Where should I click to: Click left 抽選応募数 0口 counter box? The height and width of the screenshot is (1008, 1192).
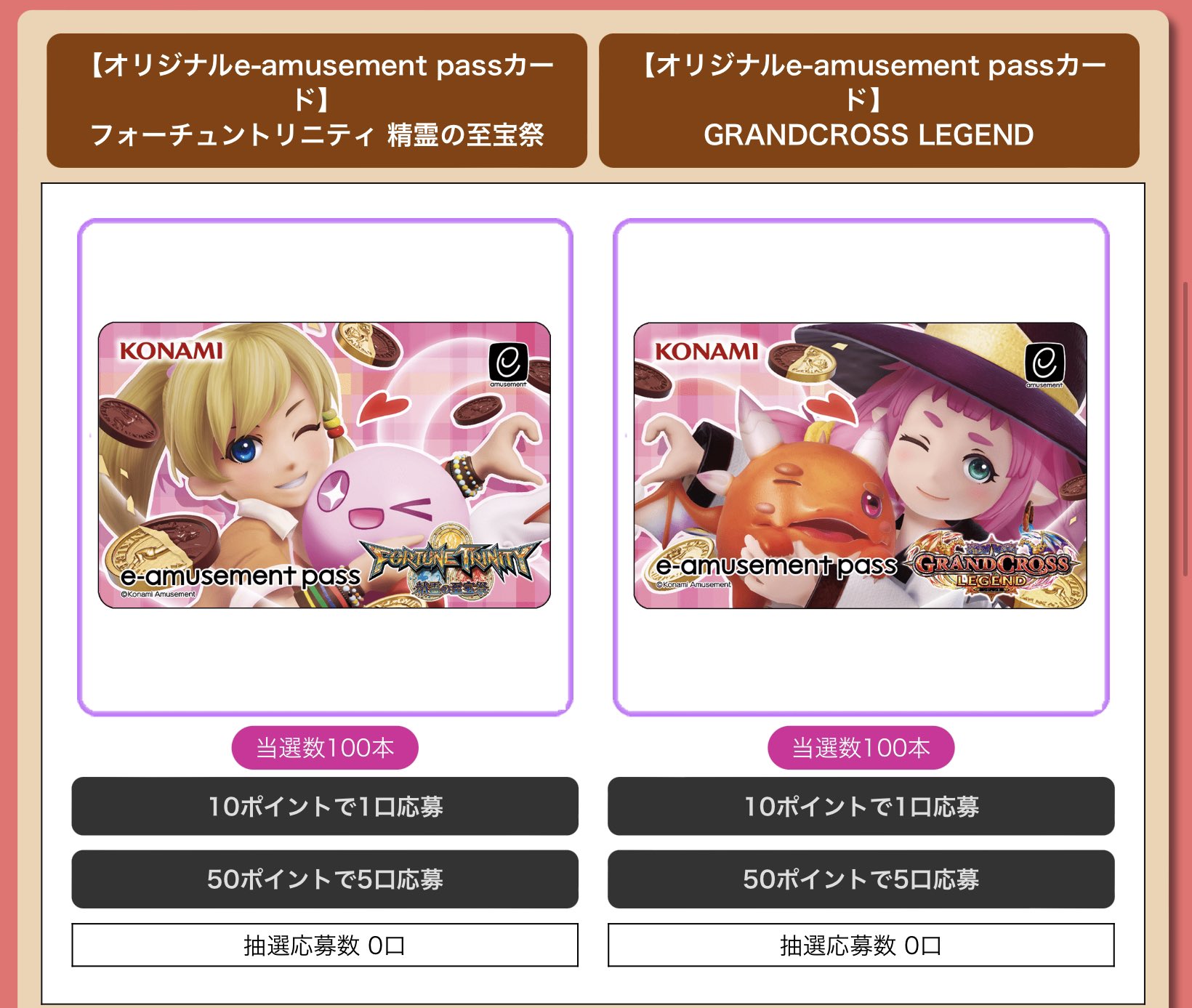[325, 945]
